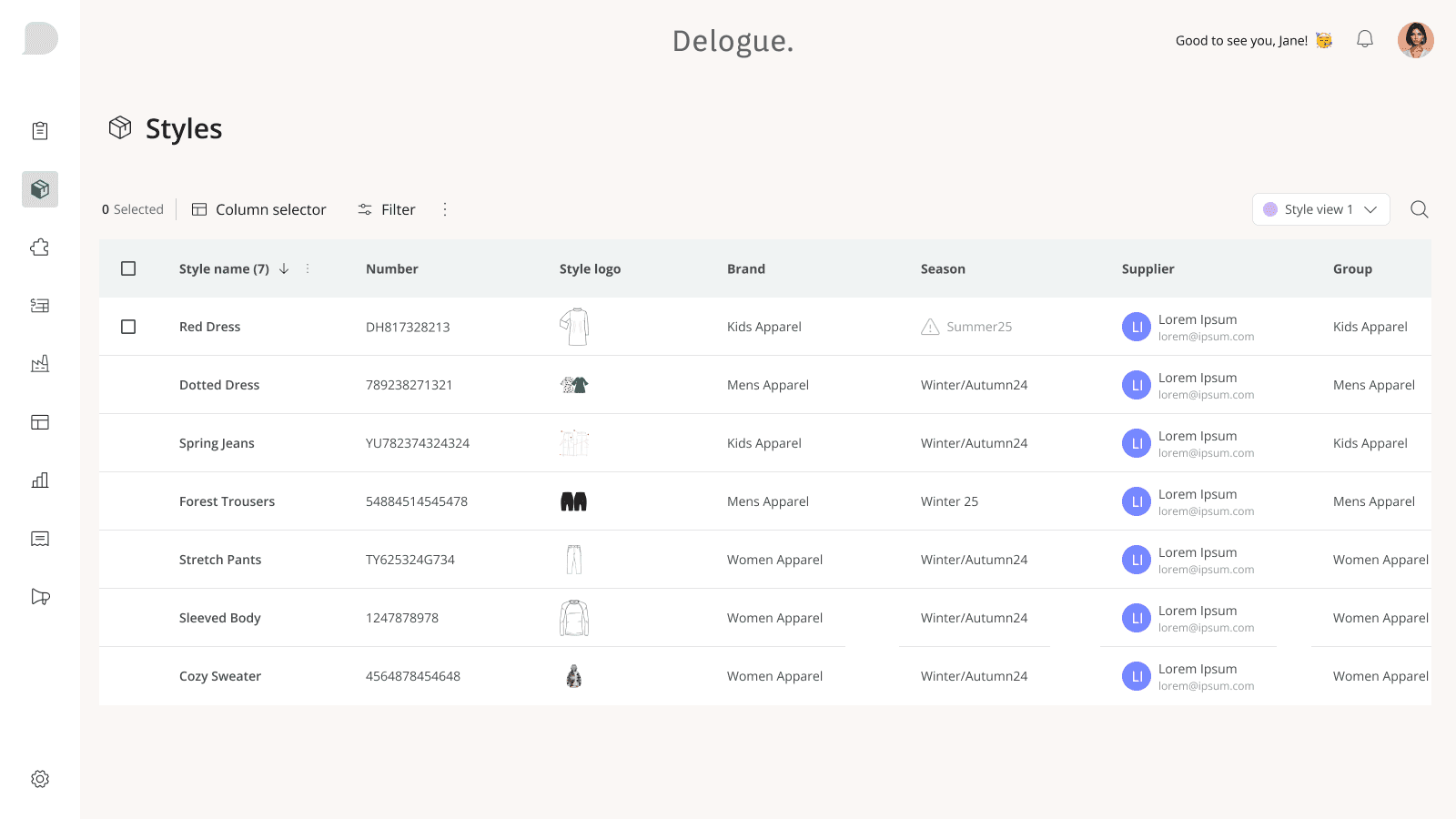Open the Style name column options menu
The image size is (1456, 819).
[308, 268]
